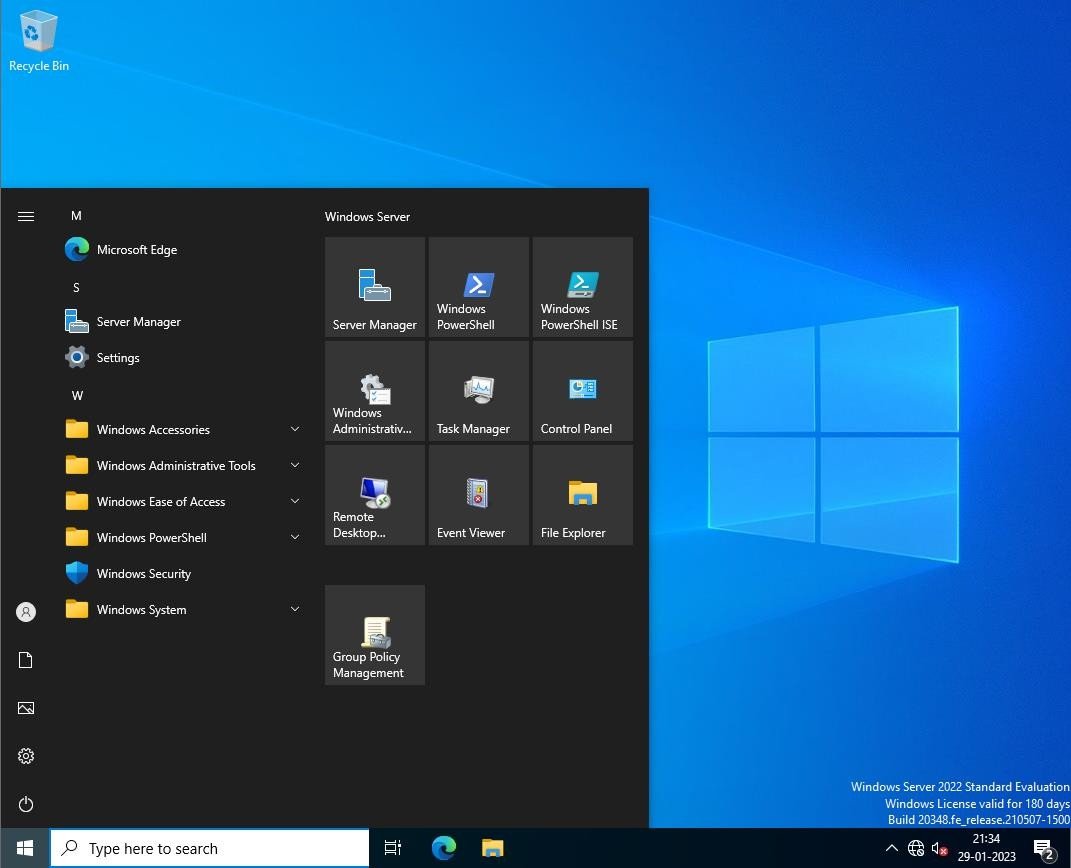Open File Explorer from the taskbar
Screen dimensions: 1071x868
(x=492, y=848)
